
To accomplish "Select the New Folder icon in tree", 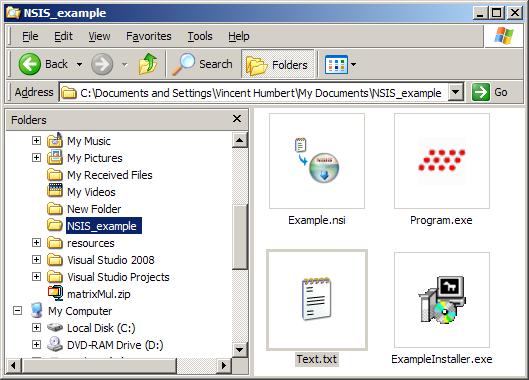I will (x=55, y=209).
